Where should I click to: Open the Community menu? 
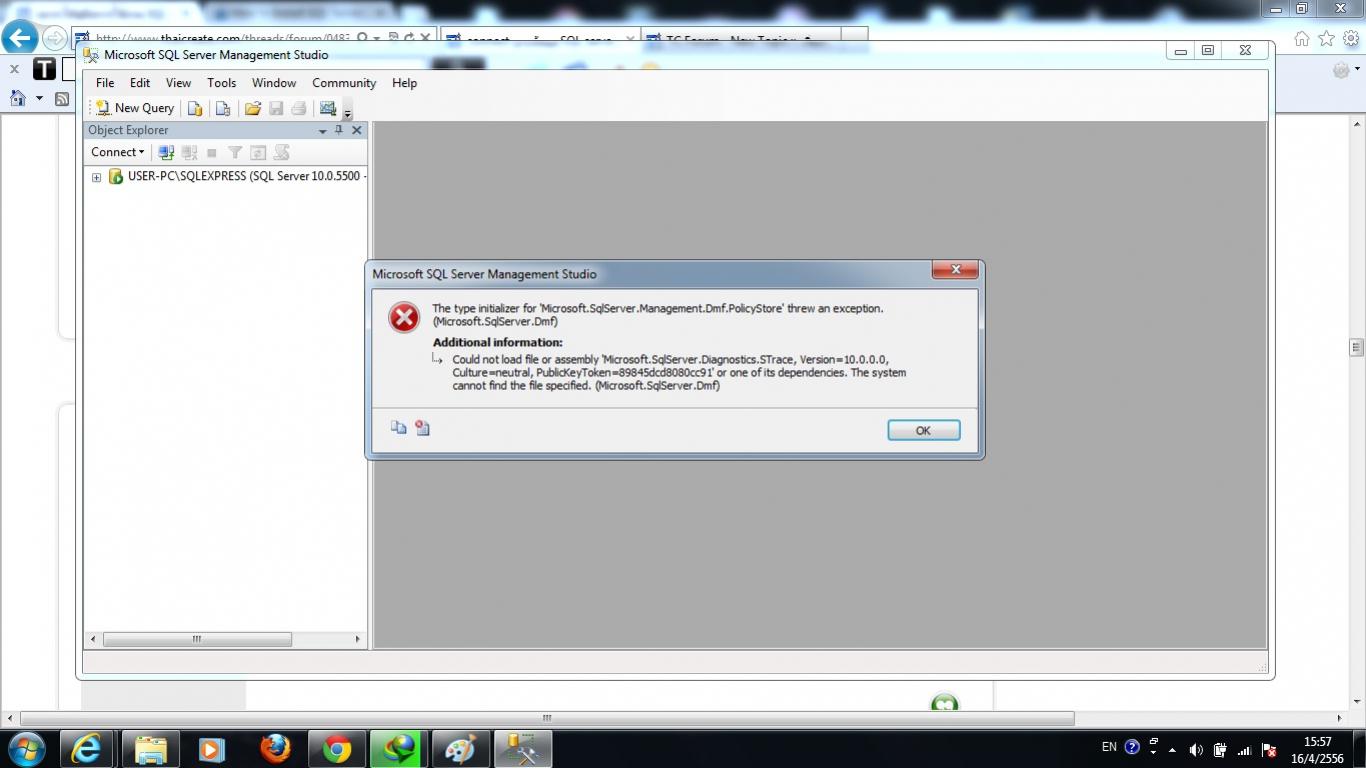[x=344, y=83]
